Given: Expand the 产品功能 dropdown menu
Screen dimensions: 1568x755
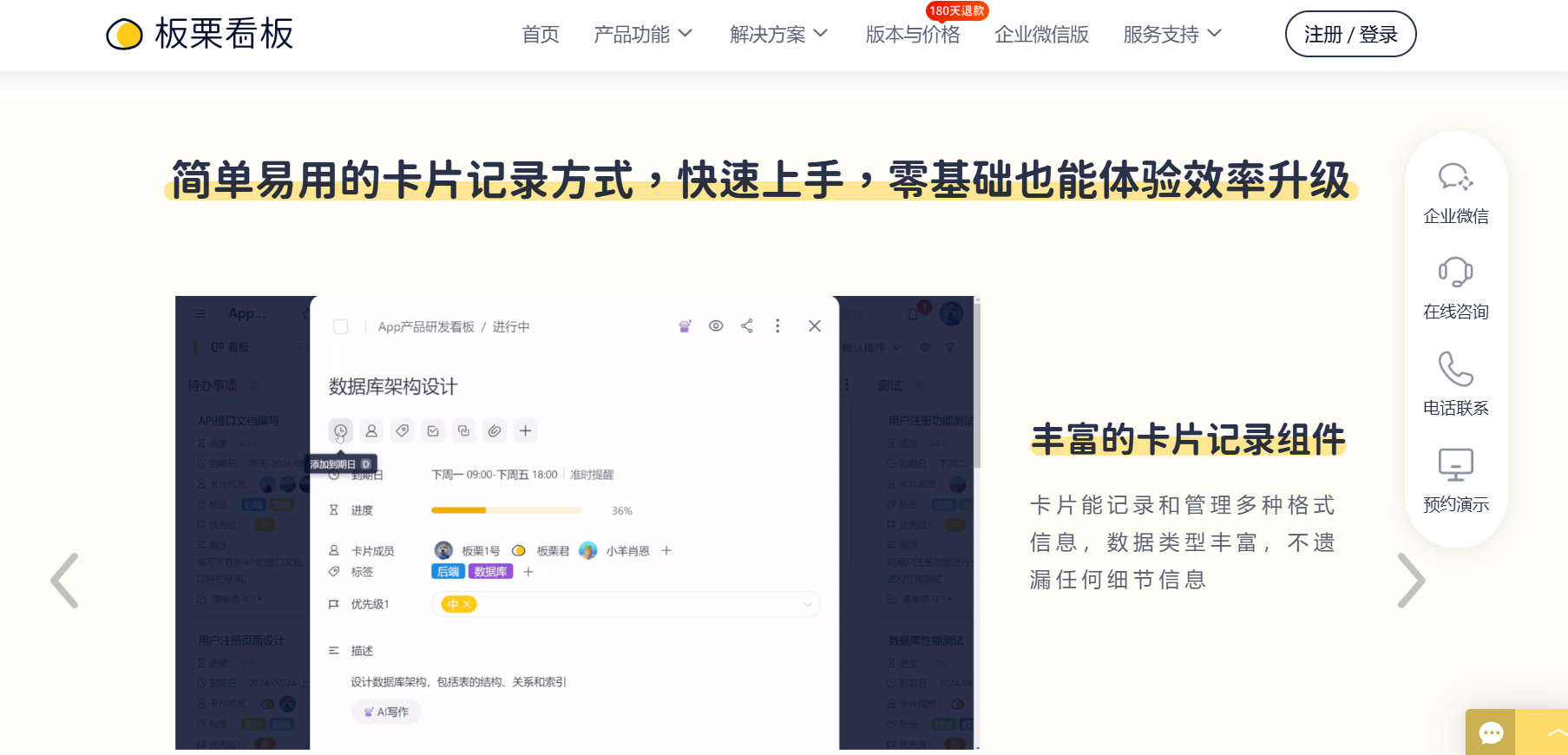Looking at the screenshot, I should pos(643,34).
